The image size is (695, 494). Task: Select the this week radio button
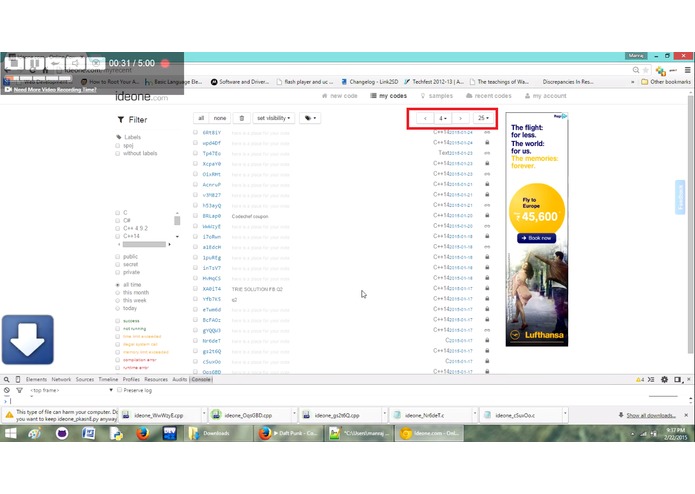point(117,300)
